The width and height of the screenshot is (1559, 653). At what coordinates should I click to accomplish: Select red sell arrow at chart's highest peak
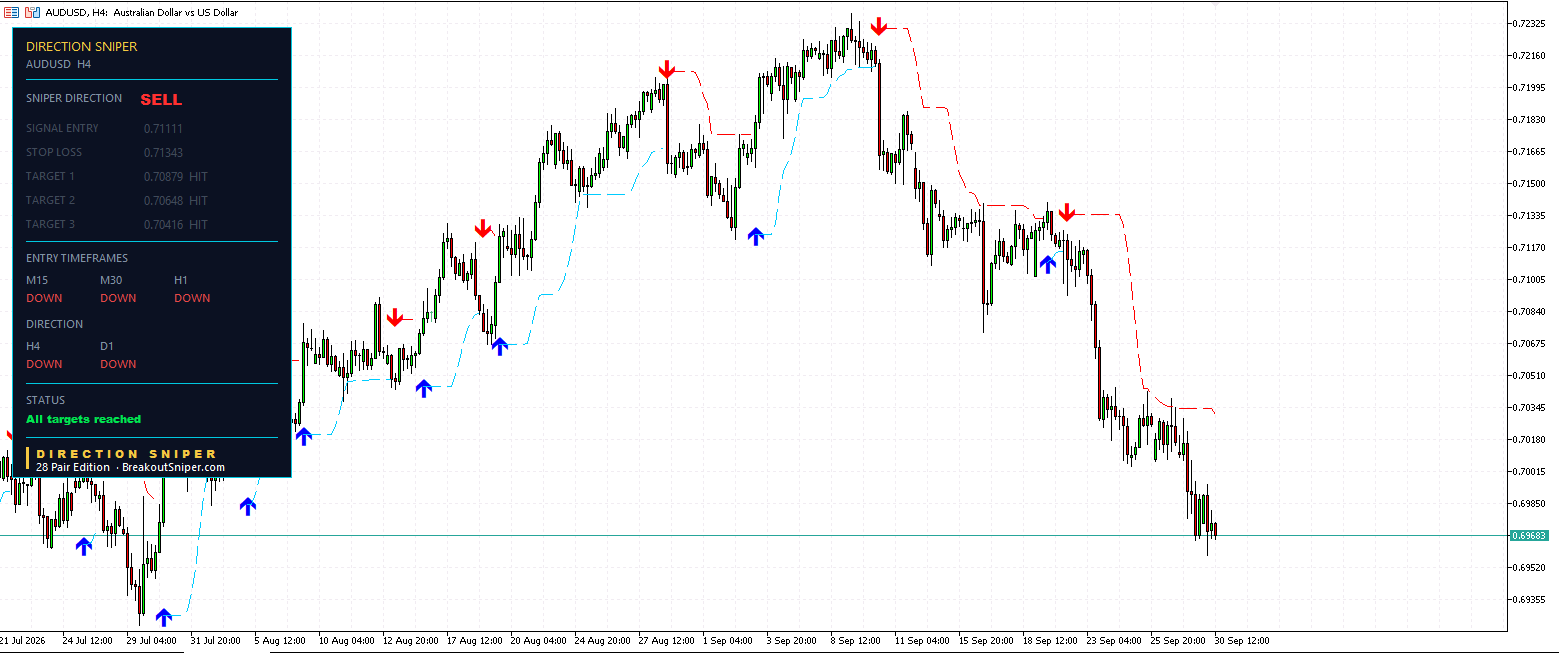tap(878, 26)
